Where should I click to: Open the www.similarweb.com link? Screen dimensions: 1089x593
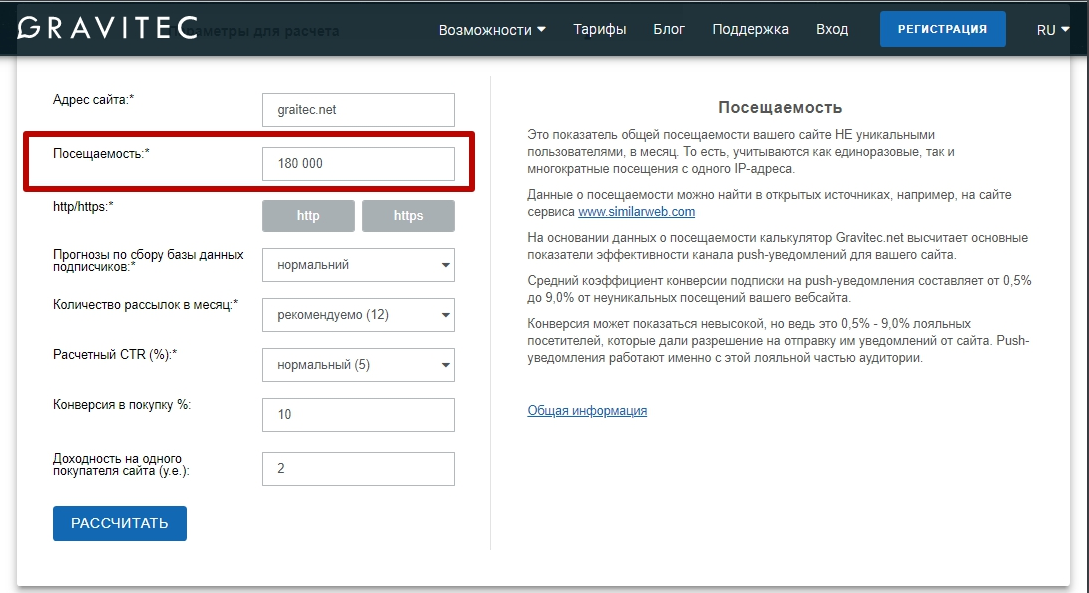(x=636, y=212)
